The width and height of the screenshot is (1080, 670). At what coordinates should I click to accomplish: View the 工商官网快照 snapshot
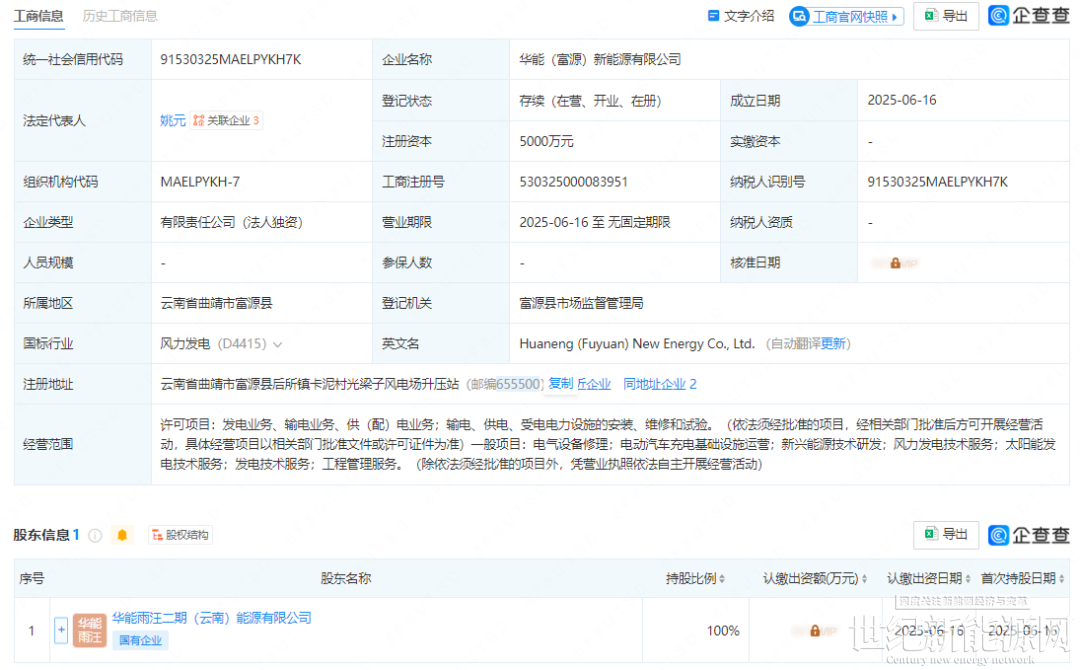tap(847, 16)
